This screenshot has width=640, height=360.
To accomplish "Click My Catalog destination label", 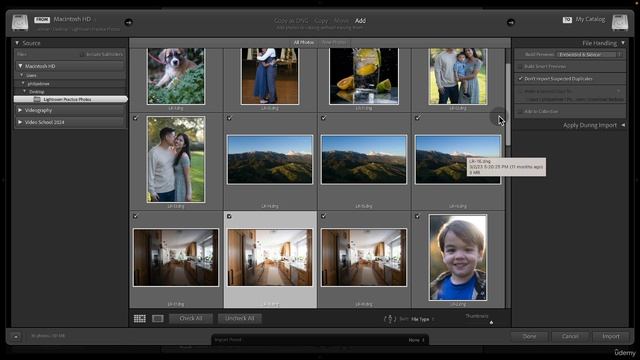I will (590, 19).
